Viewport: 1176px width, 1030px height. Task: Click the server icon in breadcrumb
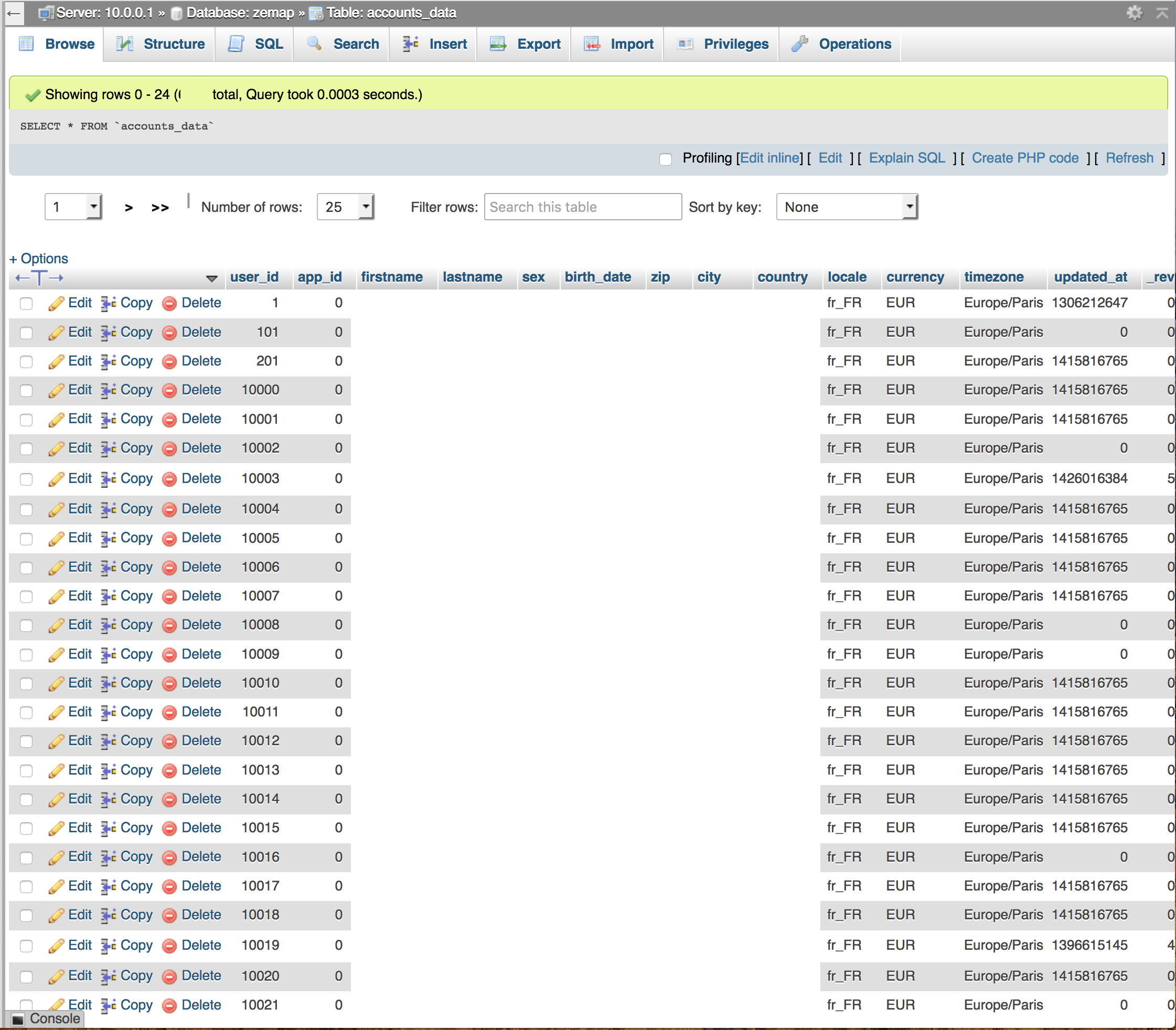(46, 13)
